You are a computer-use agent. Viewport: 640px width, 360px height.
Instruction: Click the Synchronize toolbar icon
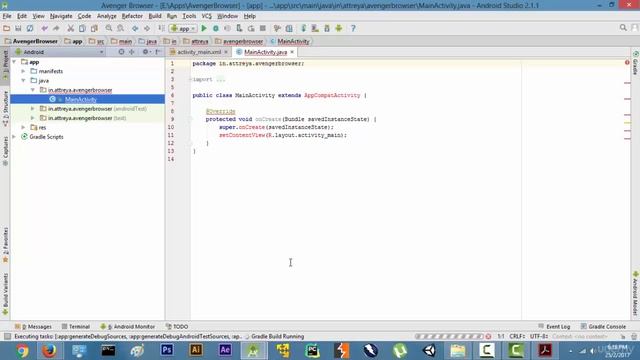point(30,28)
